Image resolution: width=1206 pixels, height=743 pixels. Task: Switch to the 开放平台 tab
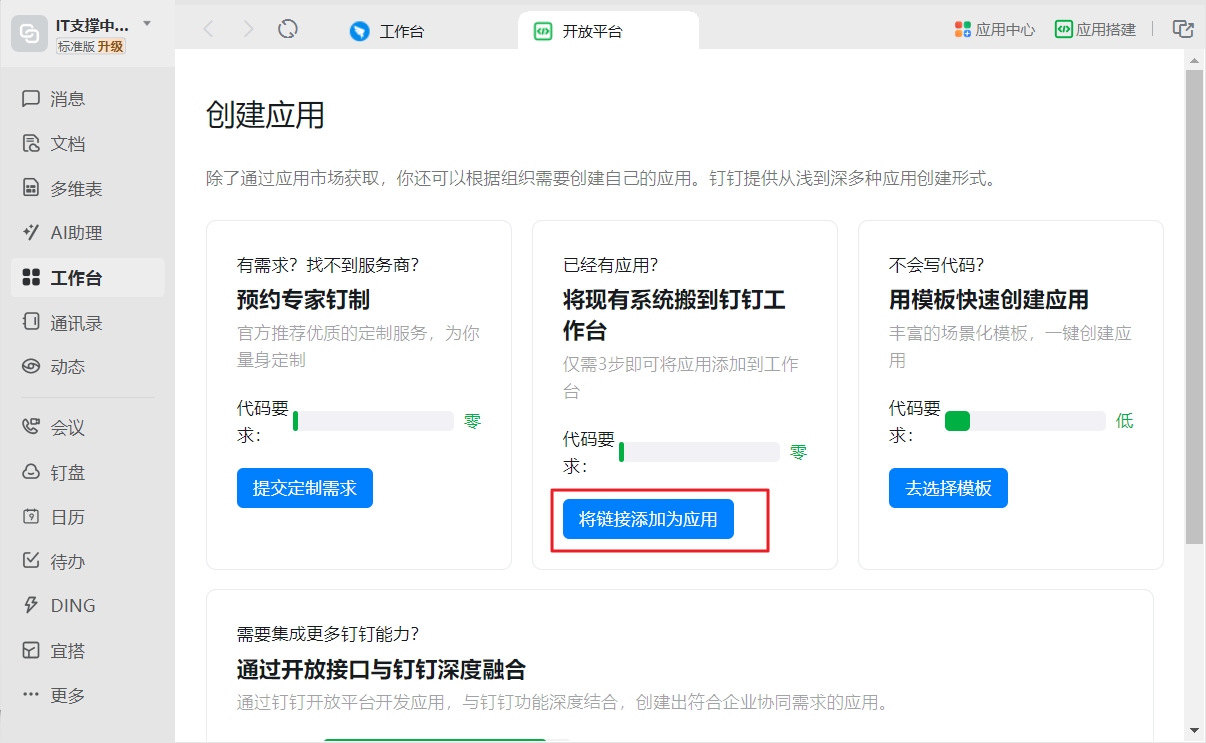[608, 31]
